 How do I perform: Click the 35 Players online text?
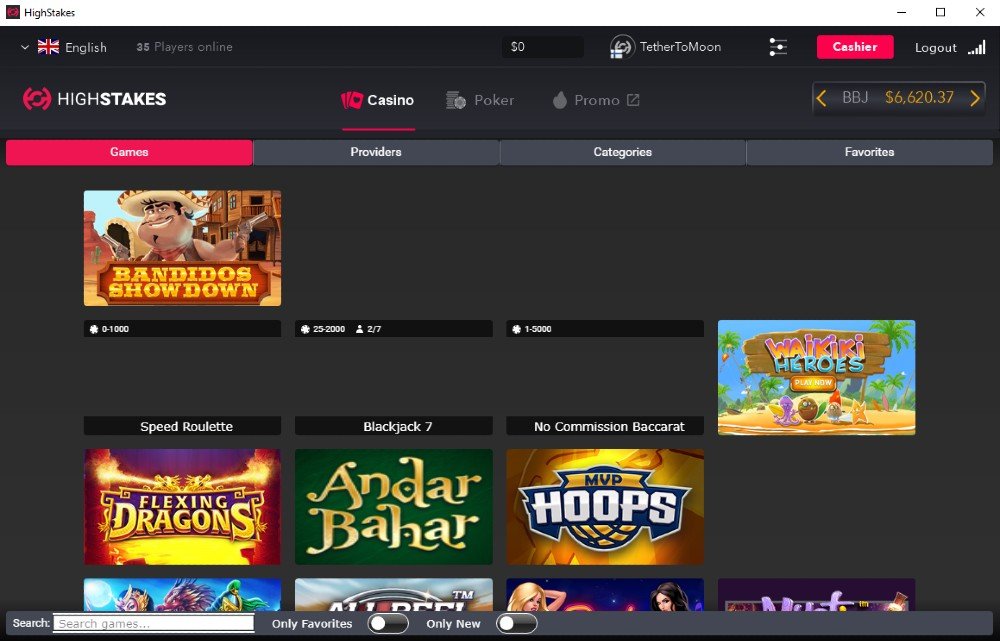pos(184,47)
